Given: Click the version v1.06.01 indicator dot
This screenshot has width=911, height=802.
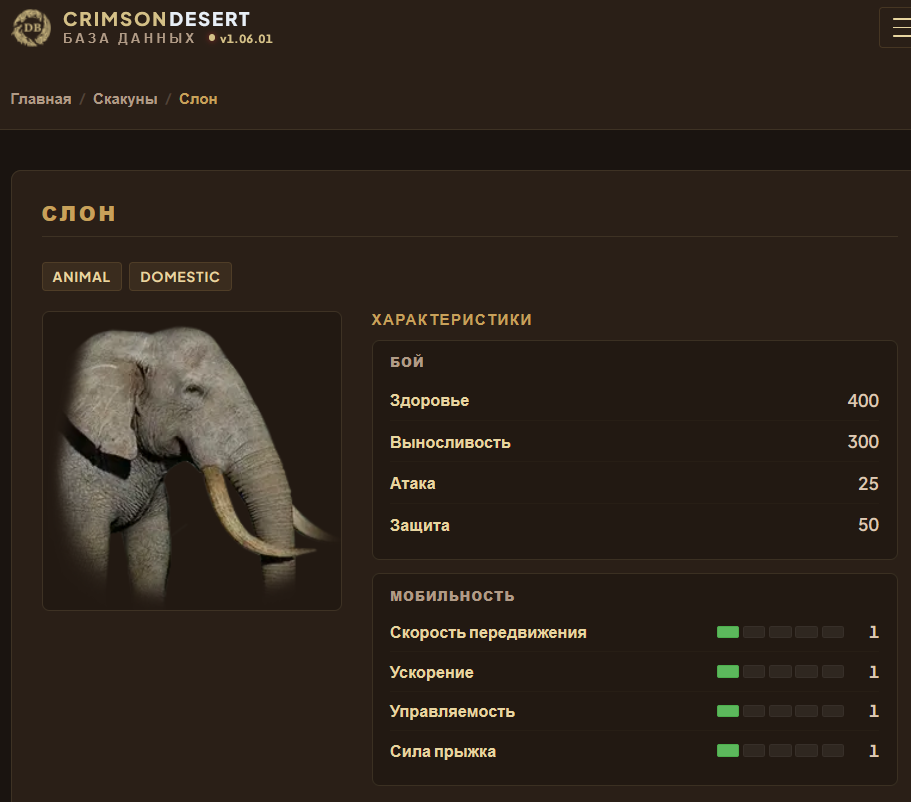Looking at the screenshot, I should [212, 38].
